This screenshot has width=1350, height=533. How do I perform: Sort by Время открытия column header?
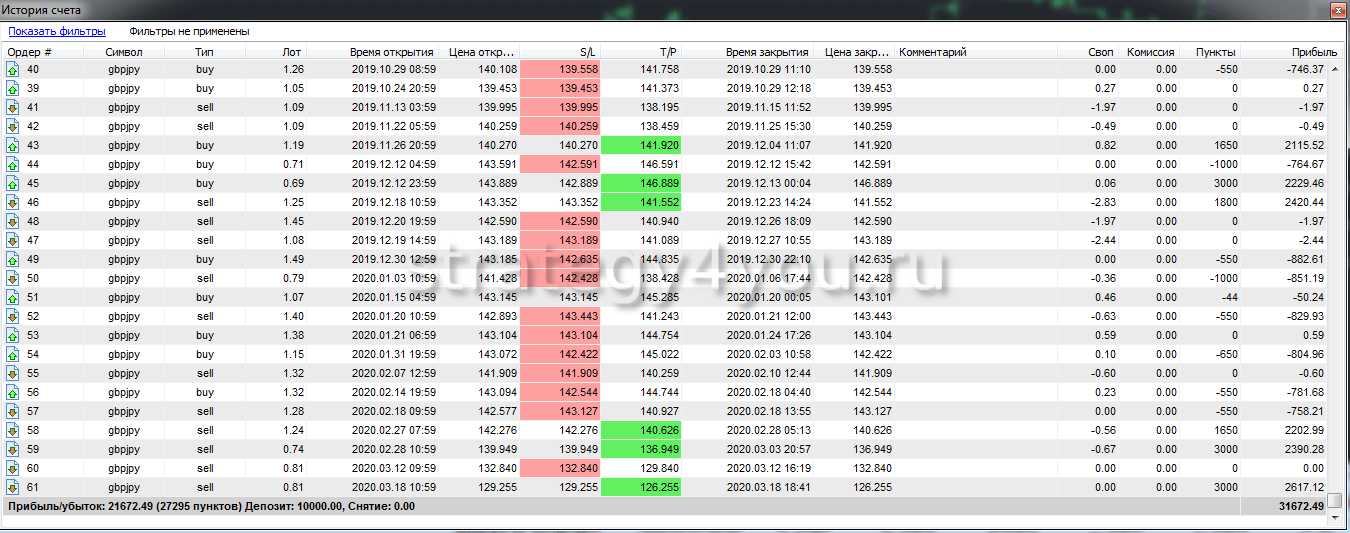[392, 52]
